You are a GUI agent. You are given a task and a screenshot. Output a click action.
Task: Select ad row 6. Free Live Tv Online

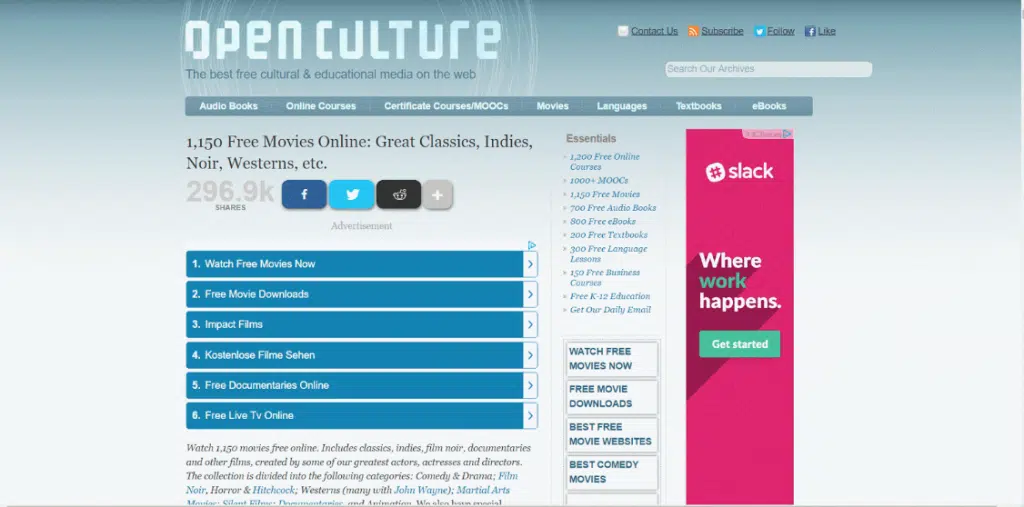click(361, 416)
